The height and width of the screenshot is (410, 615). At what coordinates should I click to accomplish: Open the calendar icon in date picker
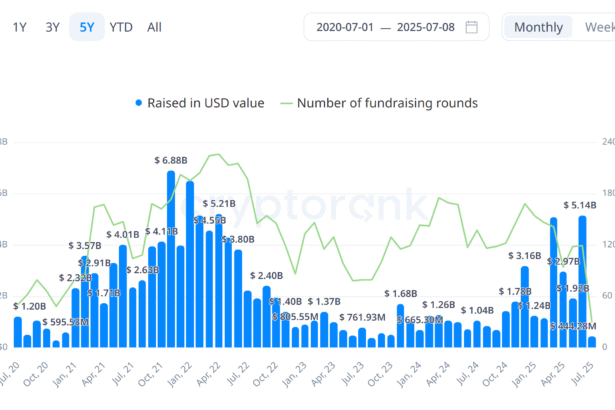472,27
